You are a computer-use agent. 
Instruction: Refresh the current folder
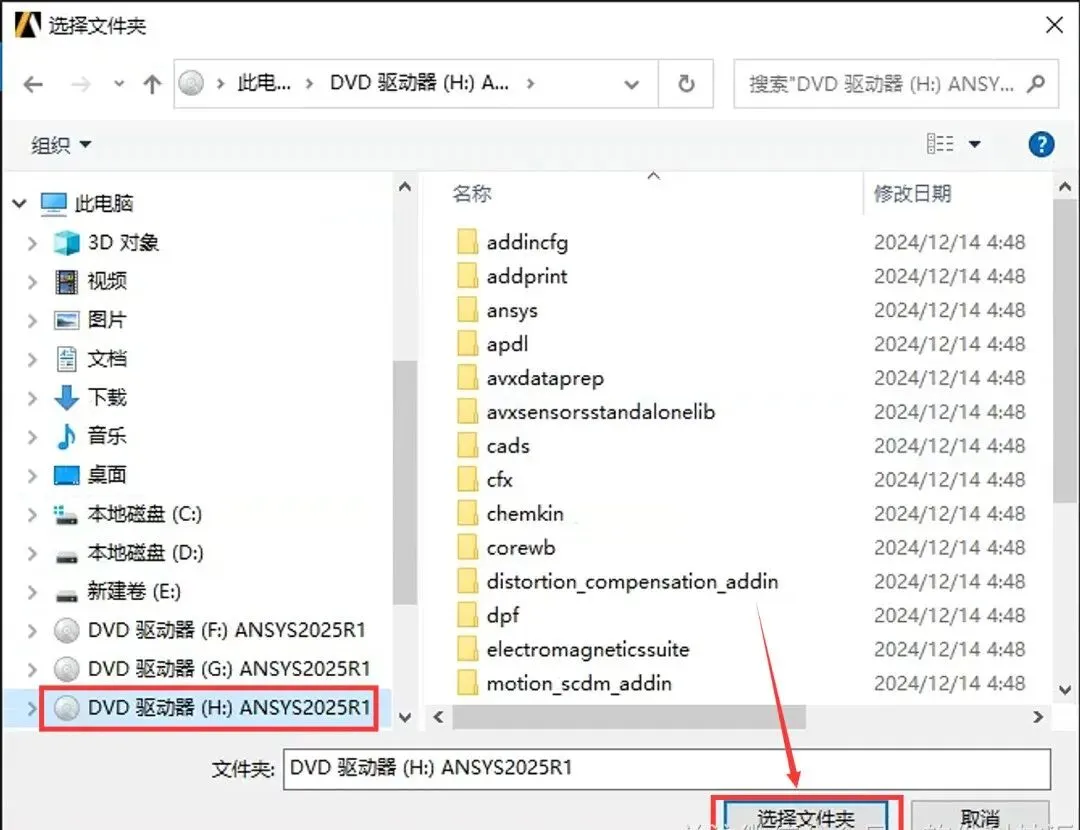click(x=685, y=84)
